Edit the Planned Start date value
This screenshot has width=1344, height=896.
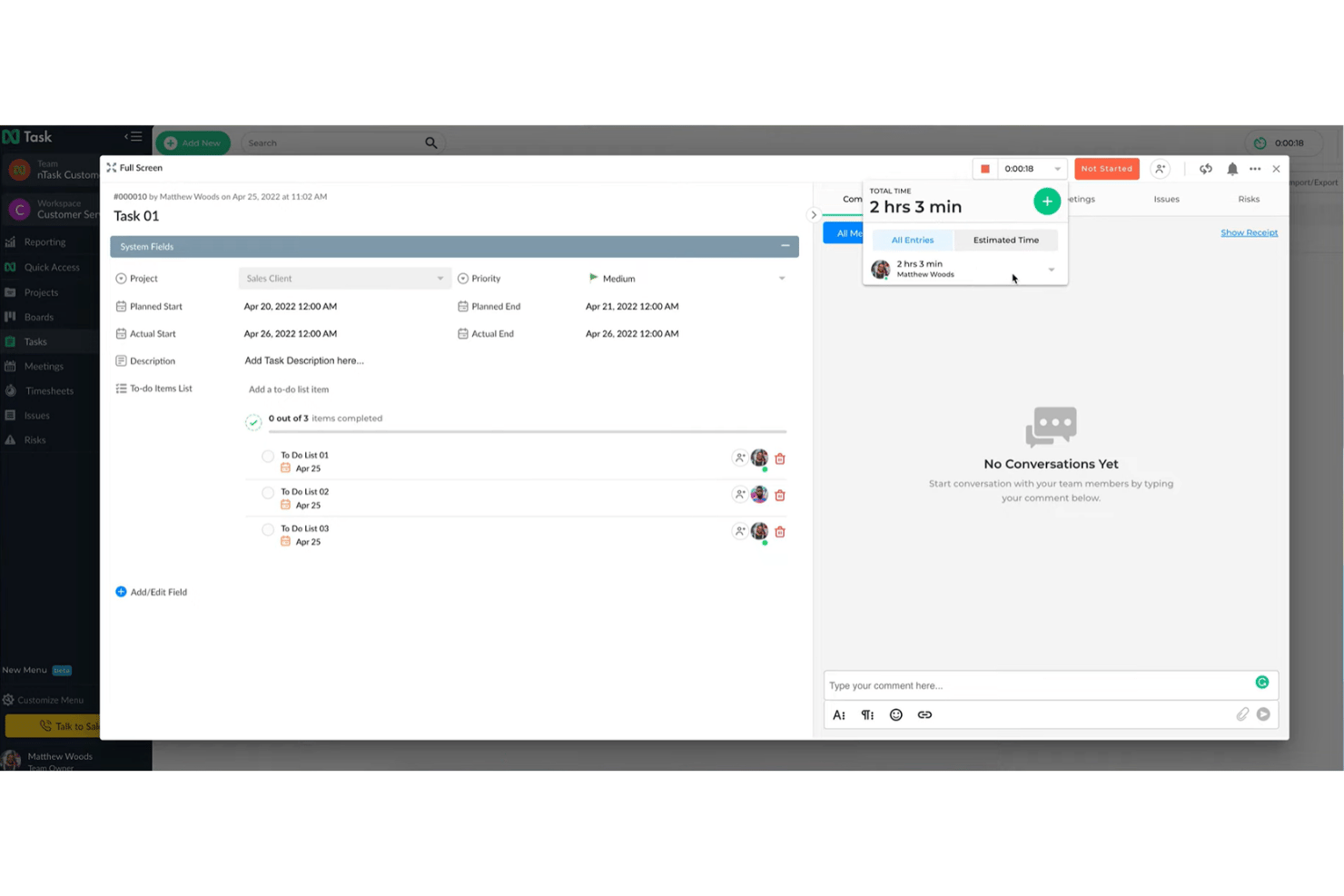pyautogui.click(x=291, y=307)
